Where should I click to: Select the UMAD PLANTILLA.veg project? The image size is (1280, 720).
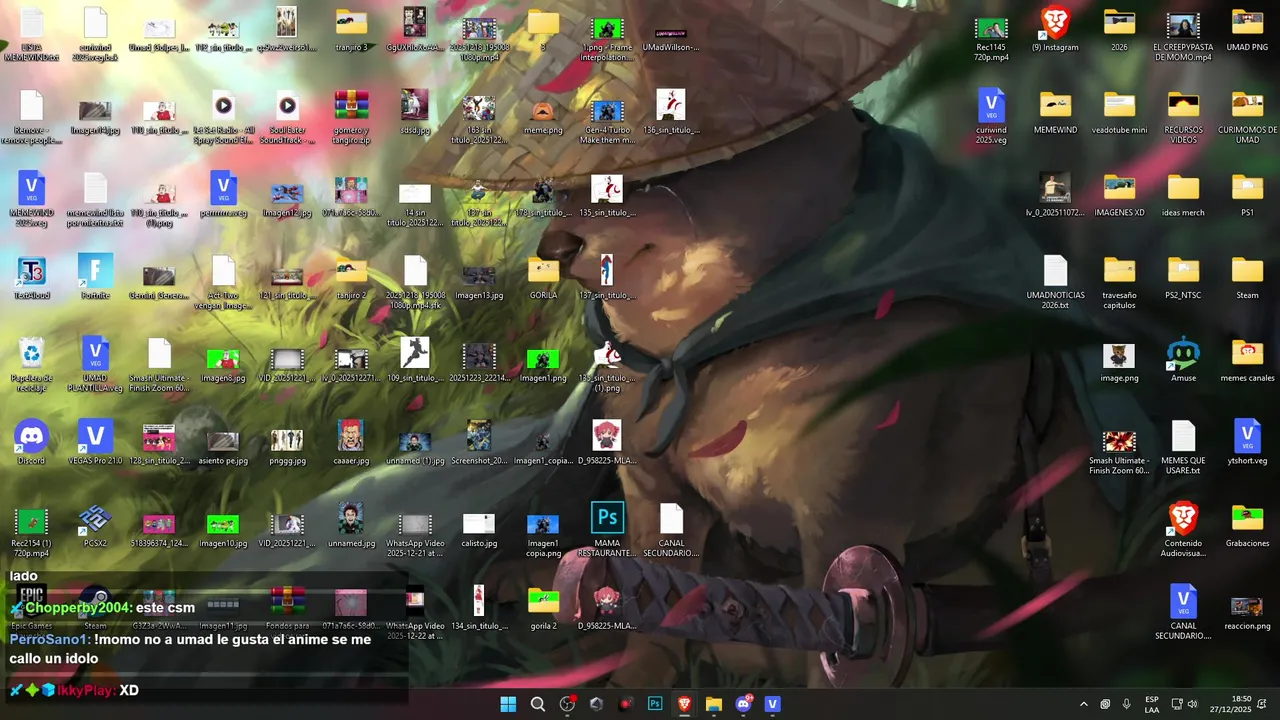[95, 366]
